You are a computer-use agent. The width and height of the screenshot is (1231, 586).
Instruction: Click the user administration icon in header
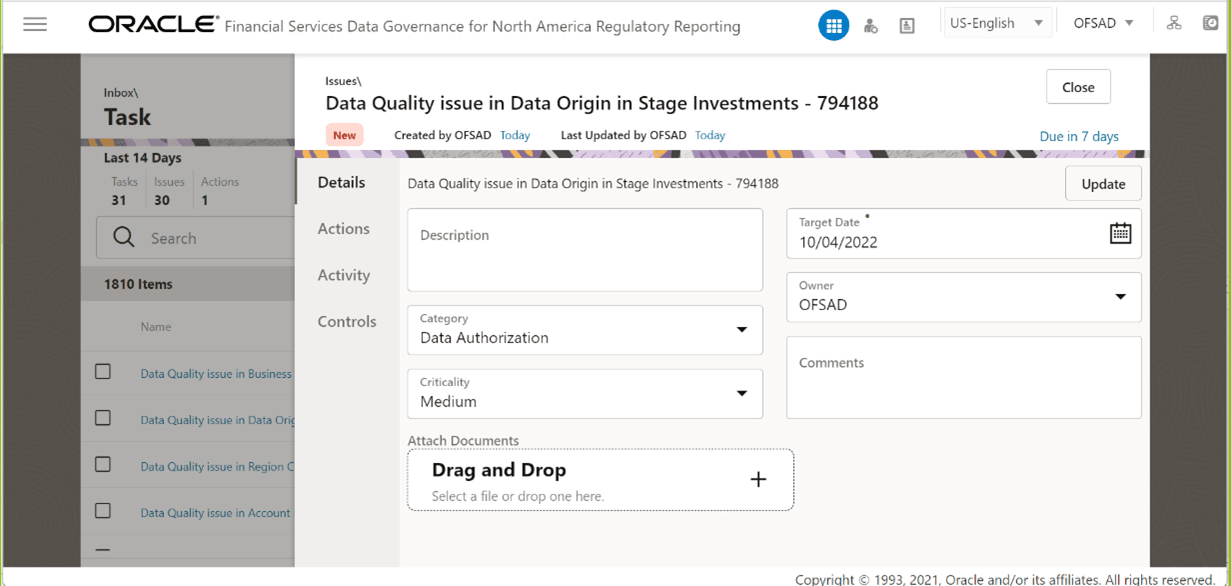click(x=871, y=26)
